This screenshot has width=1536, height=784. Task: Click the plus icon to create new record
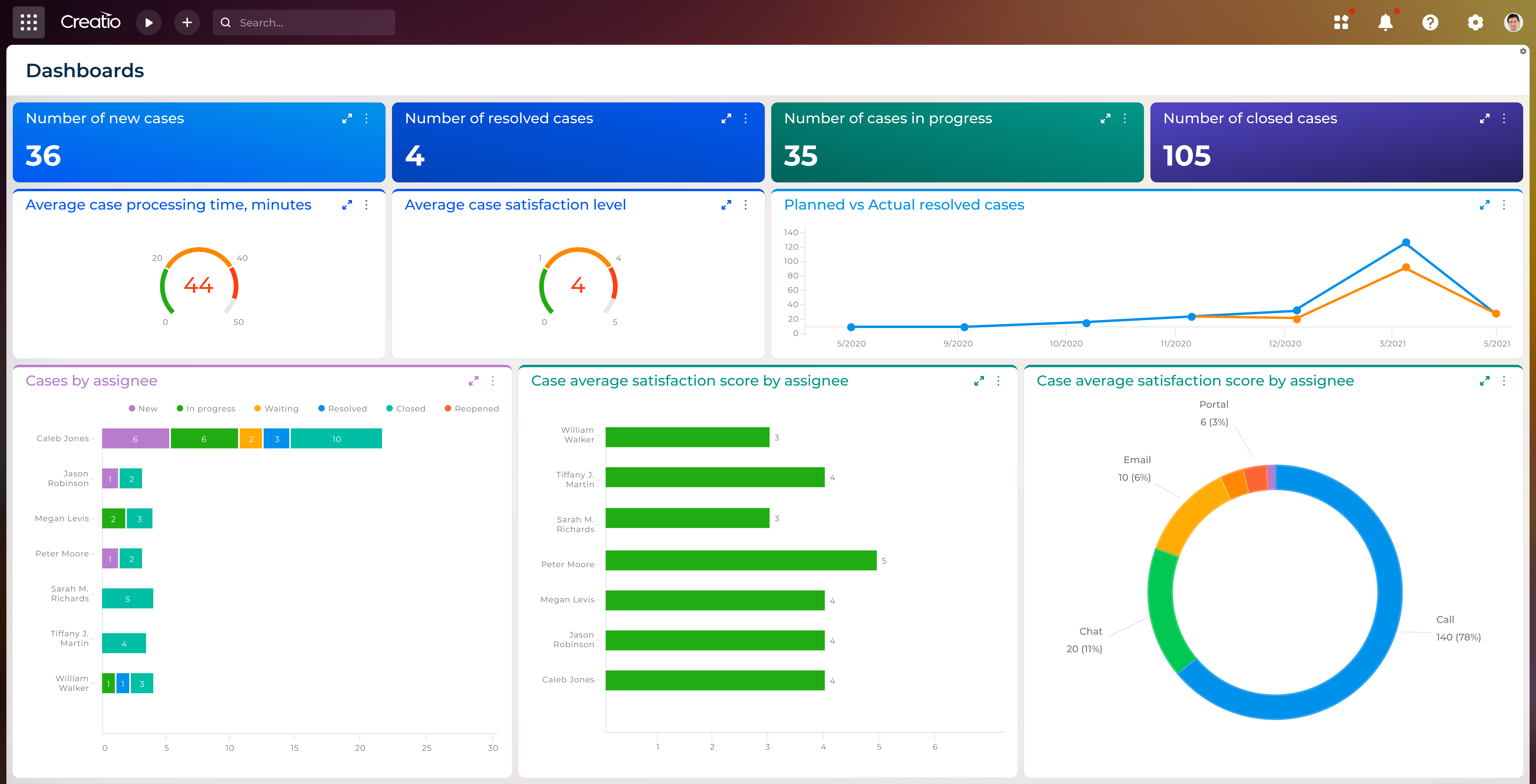[187, 22]
